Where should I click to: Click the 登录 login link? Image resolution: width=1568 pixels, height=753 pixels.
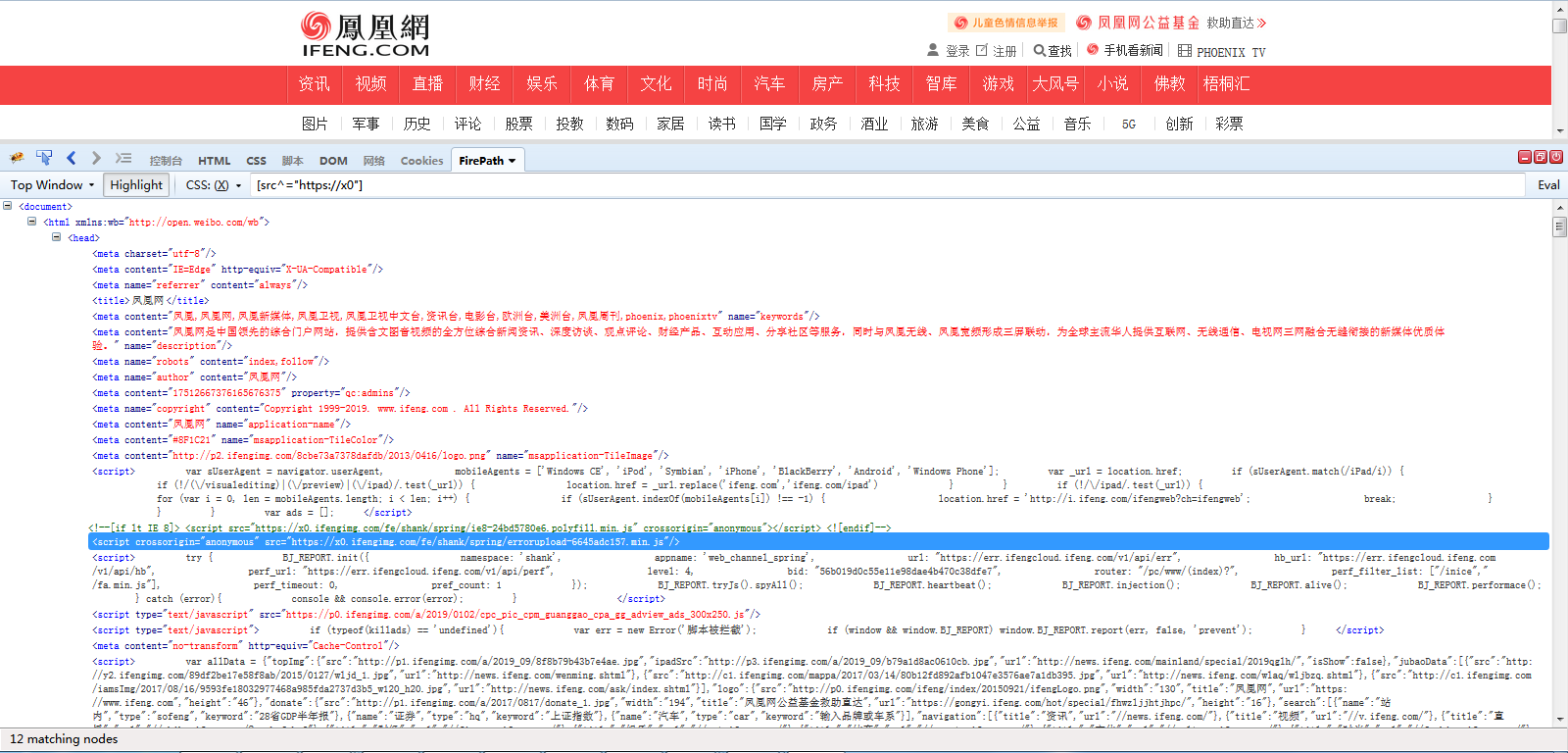click(x=957, y=51)
